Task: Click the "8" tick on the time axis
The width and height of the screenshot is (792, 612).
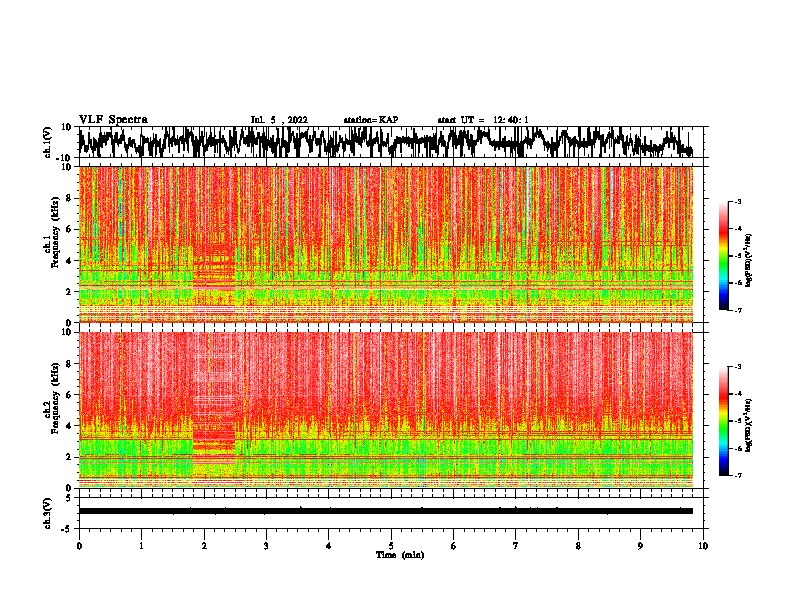Action: click(x=578, y=546)
